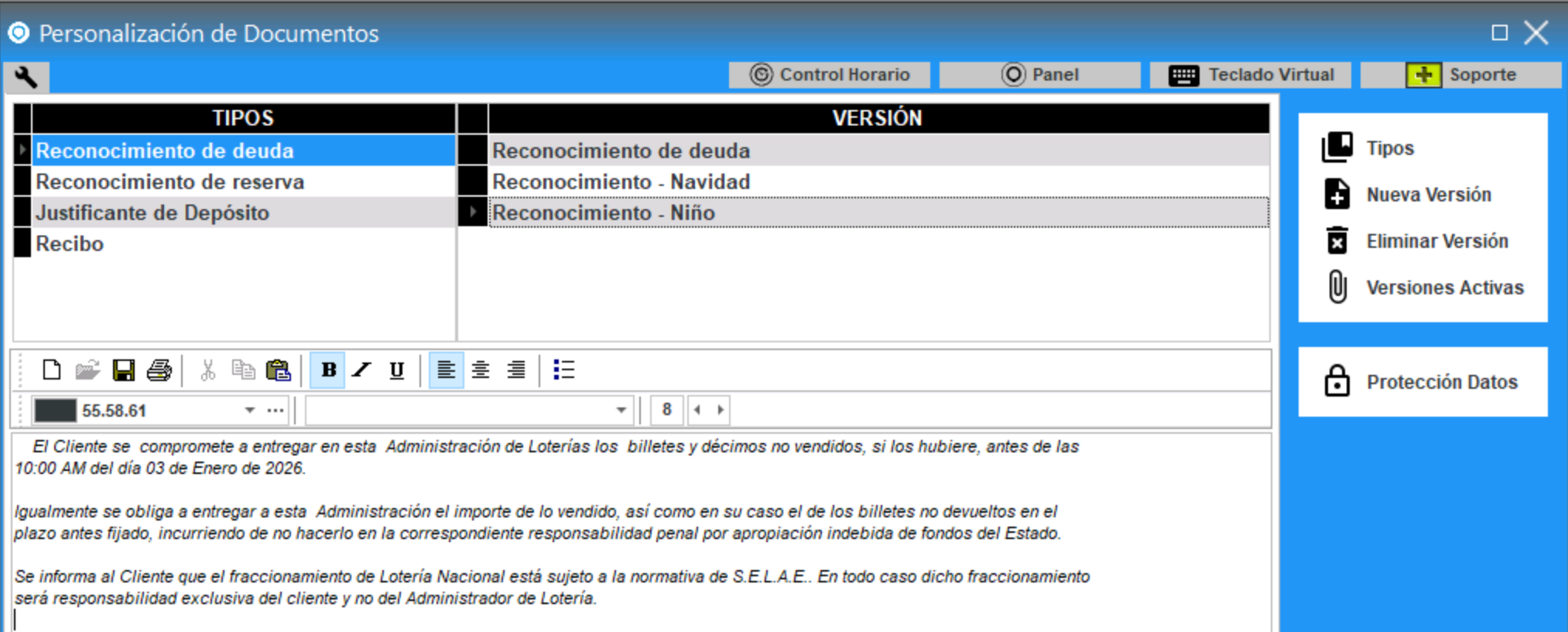This screenshot has width=1568, height=632.
Task: Open Soporte help
Action: click(x=1461, y=75)
